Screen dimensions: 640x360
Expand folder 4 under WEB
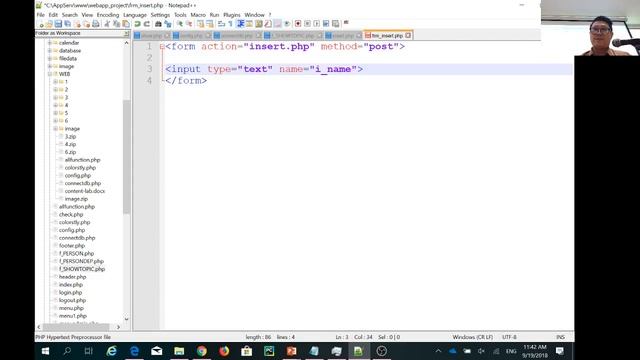coord(56,105)
